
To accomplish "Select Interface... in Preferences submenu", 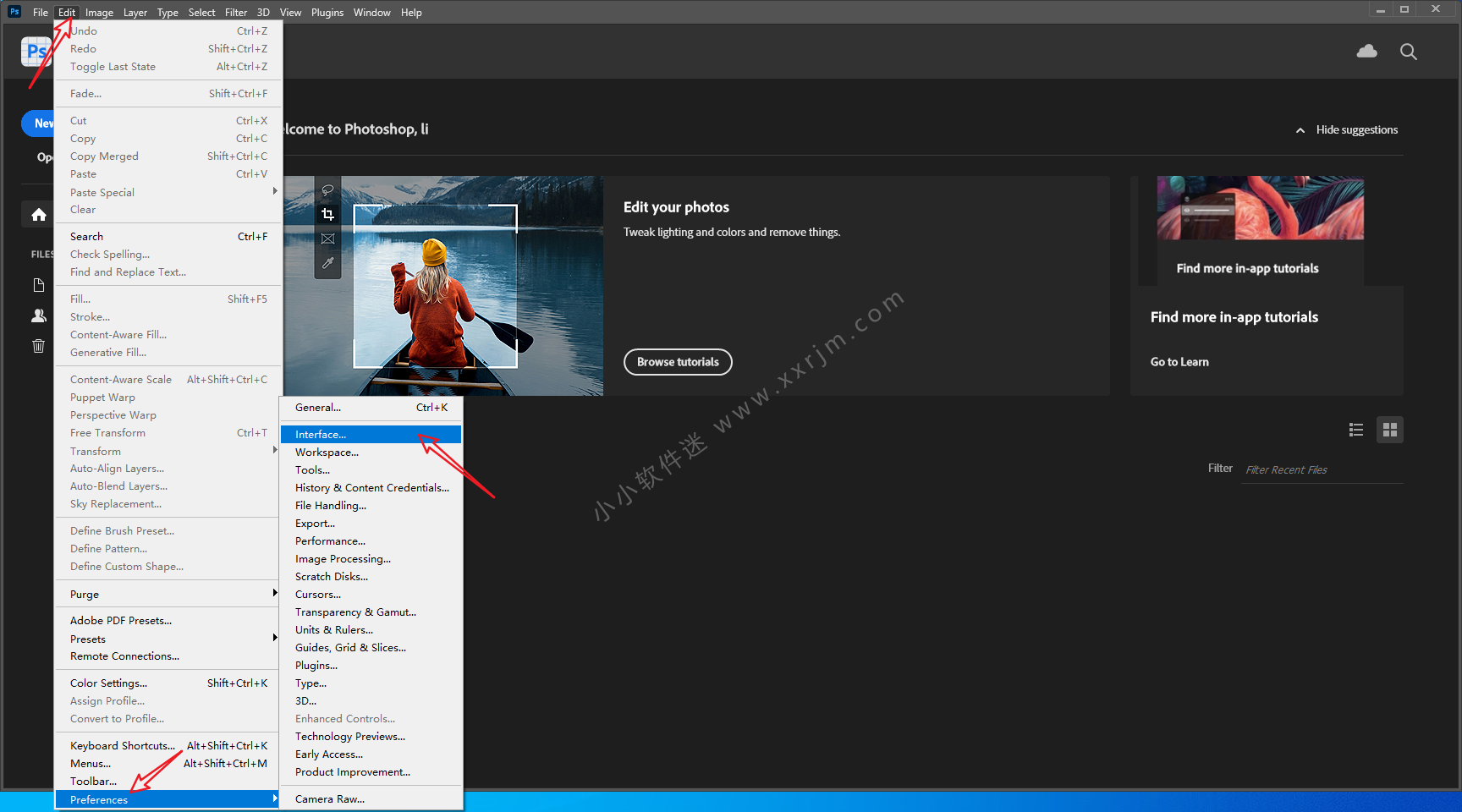I will (371, 434).
